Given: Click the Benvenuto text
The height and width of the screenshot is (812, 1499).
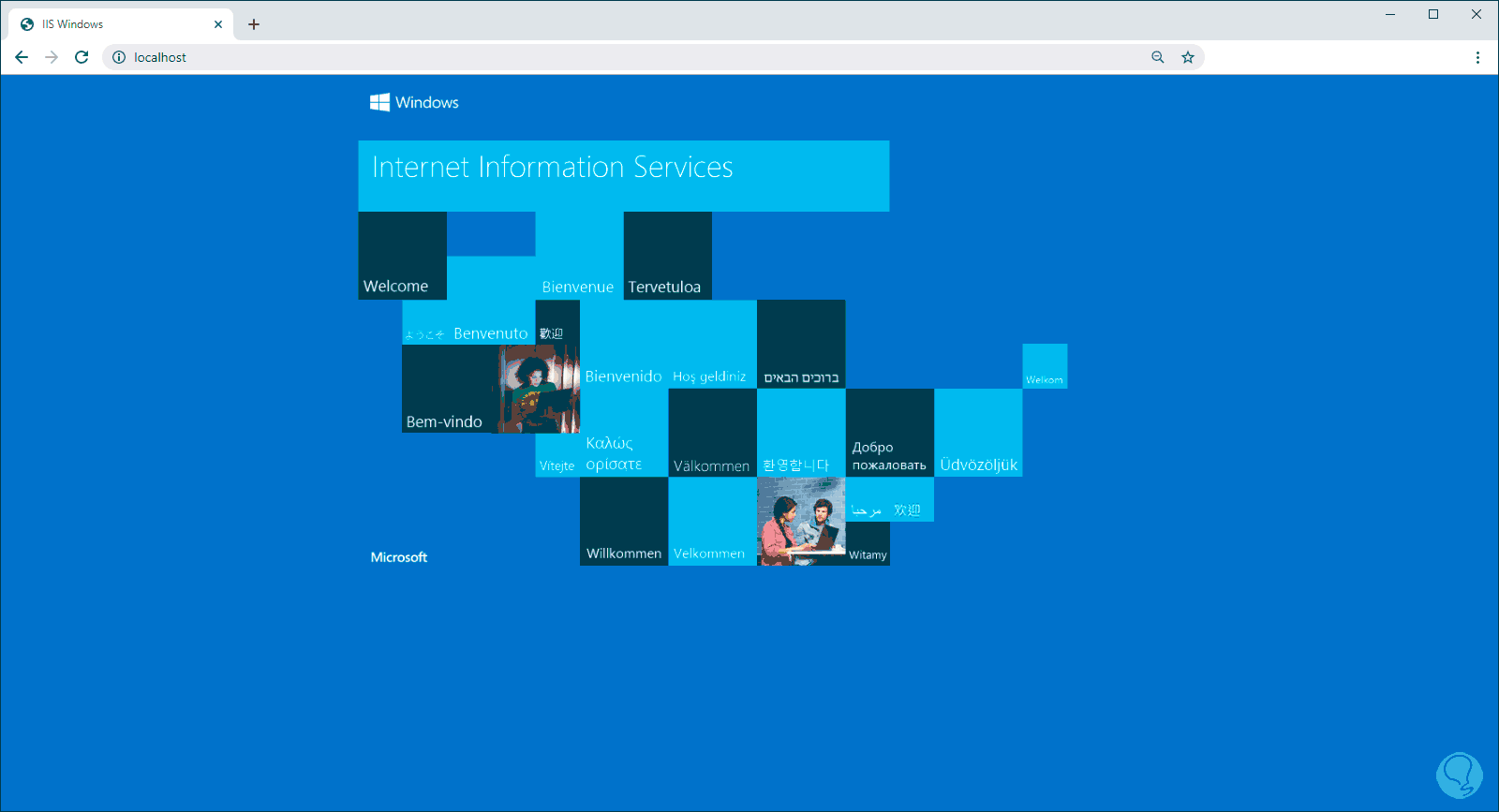Looking at the screenshot, I should point(491,333).
